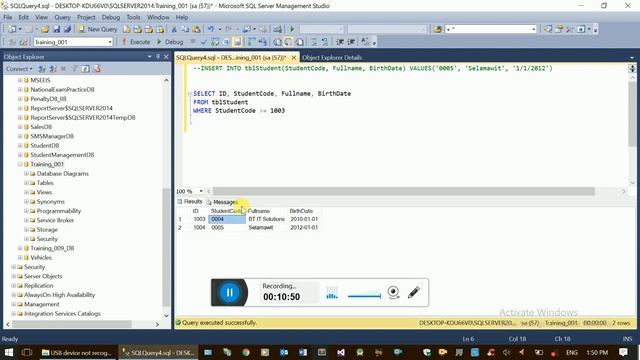The width and height of the screenshot is (640, 360).
Task: Select the StudentManagementDB database
Action: (x=62, y=155)
